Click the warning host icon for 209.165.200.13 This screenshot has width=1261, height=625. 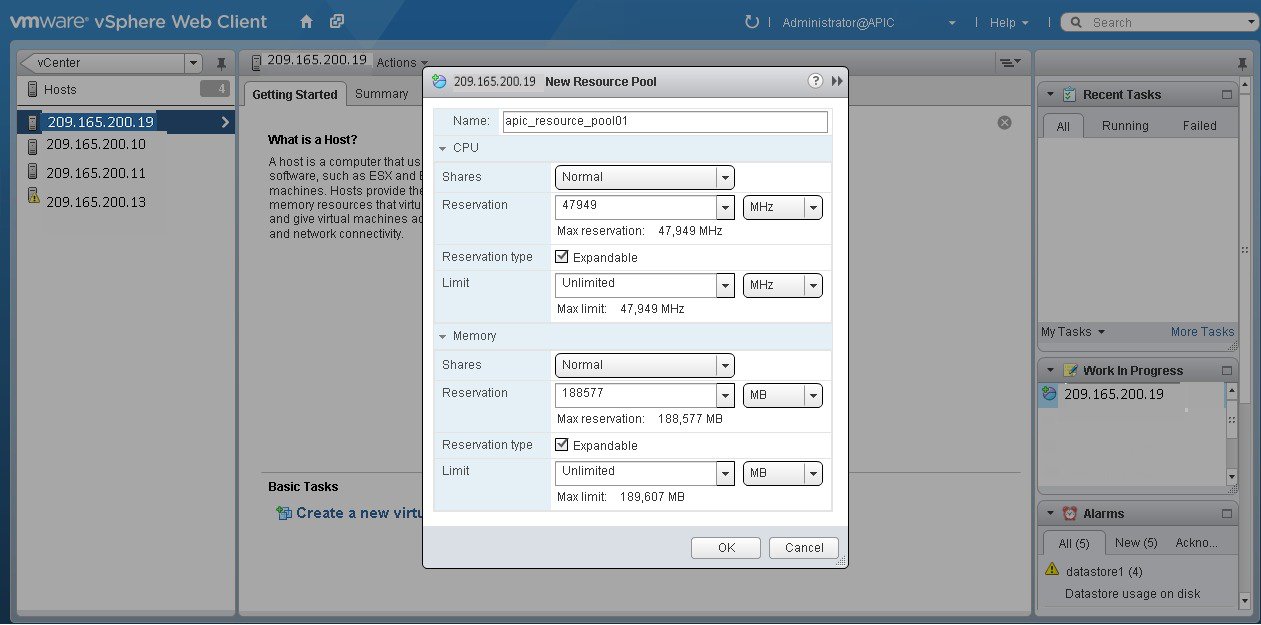pyautogui.click(x=33, y=195)
